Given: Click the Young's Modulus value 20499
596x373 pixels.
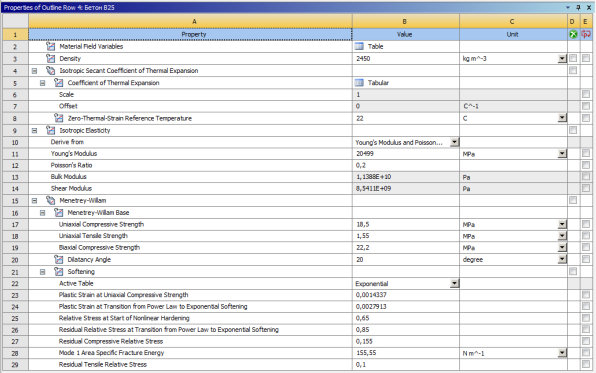Looking at the screenshot, I should (365, 154).
